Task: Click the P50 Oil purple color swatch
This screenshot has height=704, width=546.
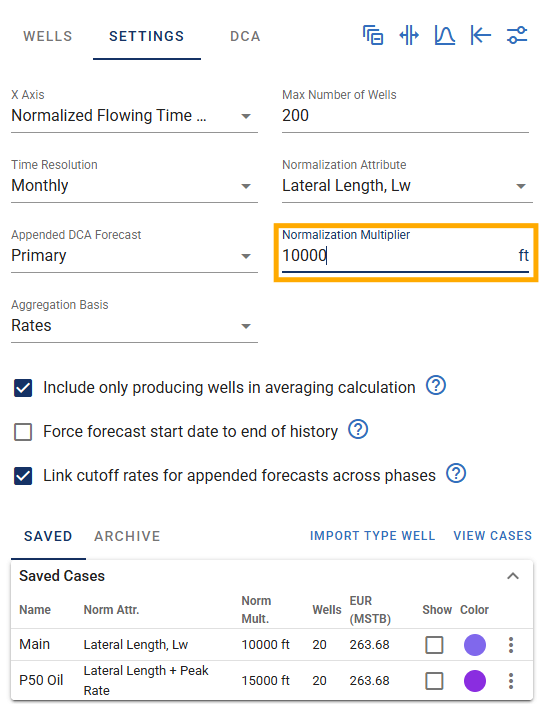Action: pos(475,681)
